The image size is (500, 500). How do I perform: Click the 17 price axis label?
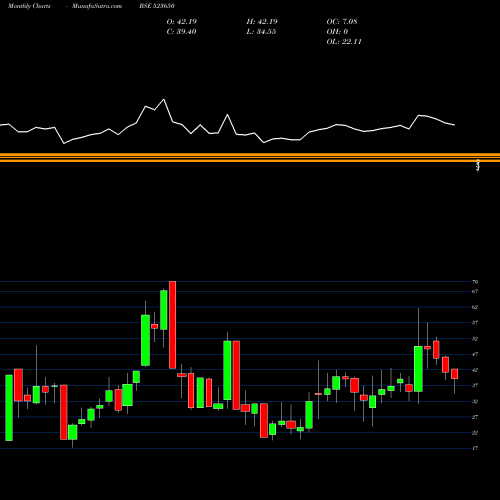click(475, 448)
